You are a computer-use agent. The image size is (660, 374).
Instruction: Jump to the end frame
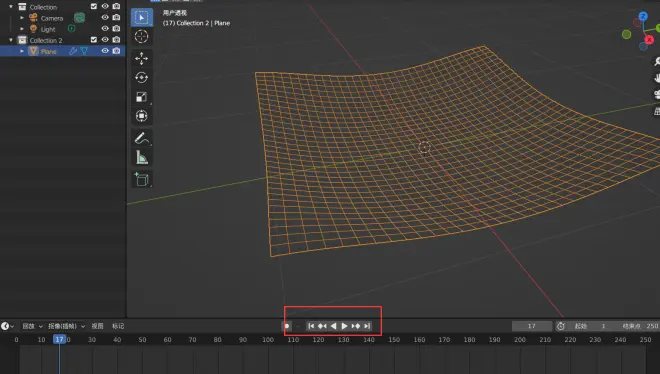[x=367, y=326]
